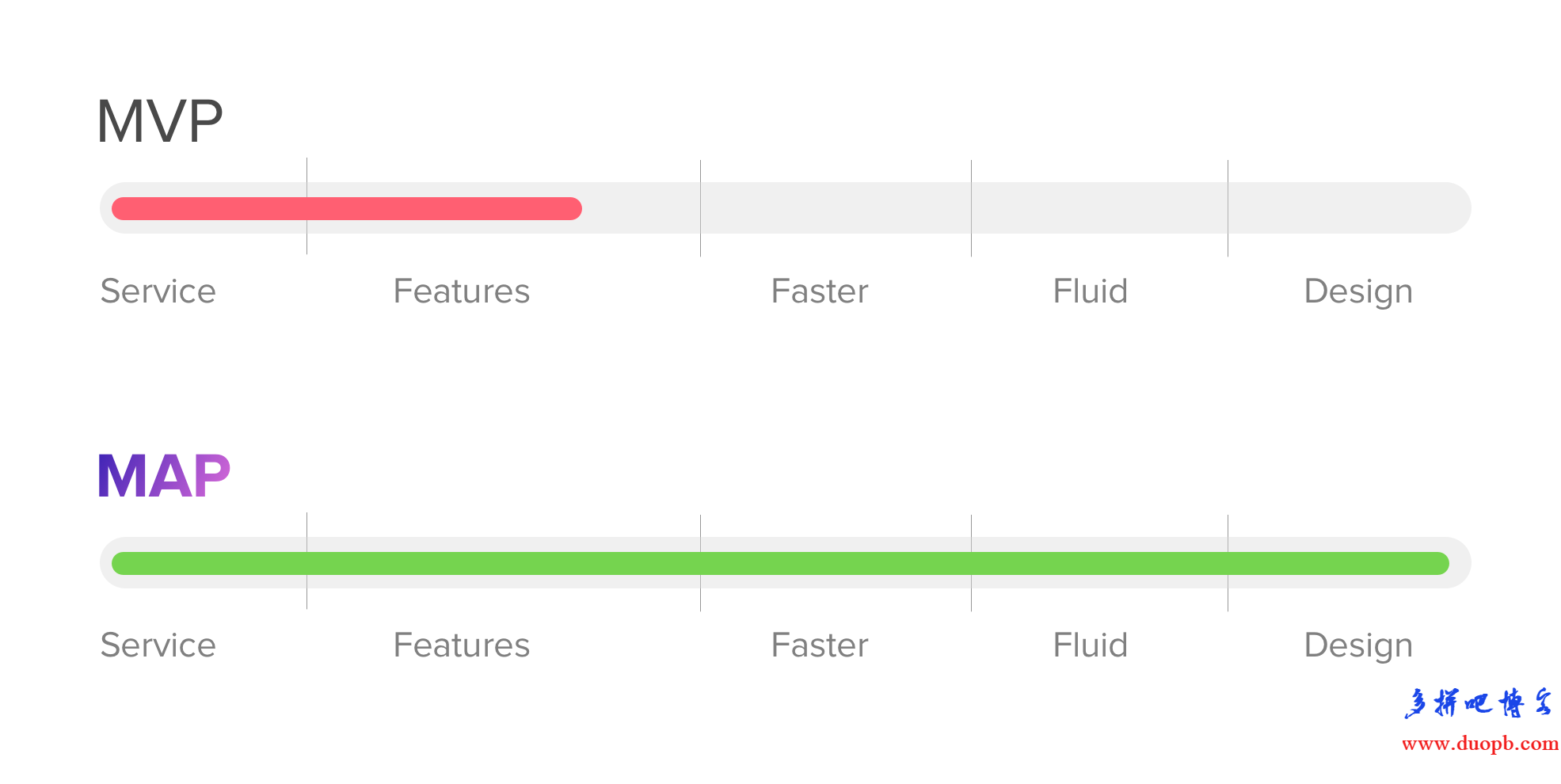Select the Service label under MVP
Viewport: 1561px width, 784px height.
point(158,291)
